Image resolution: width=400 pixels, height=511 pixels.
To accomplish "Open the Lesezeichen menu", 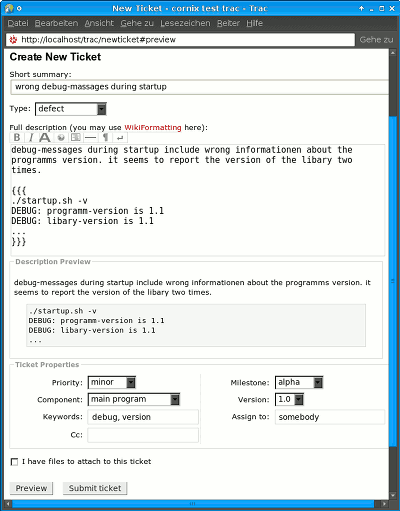I will (185, 23).
